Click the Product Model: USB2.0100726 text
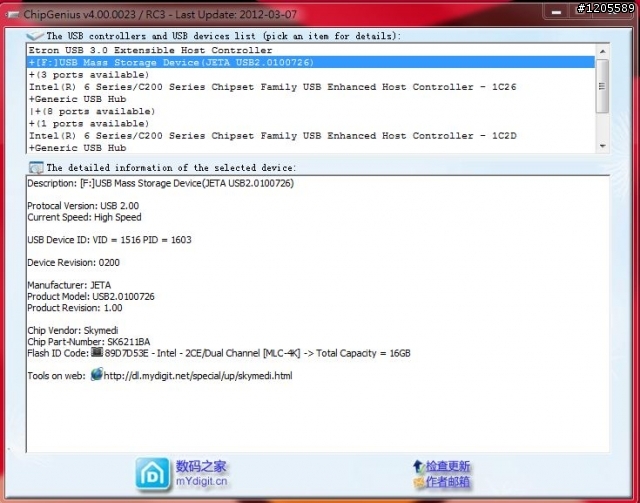The height and width of the screenshot is (503, 640). tap(91, 296)
